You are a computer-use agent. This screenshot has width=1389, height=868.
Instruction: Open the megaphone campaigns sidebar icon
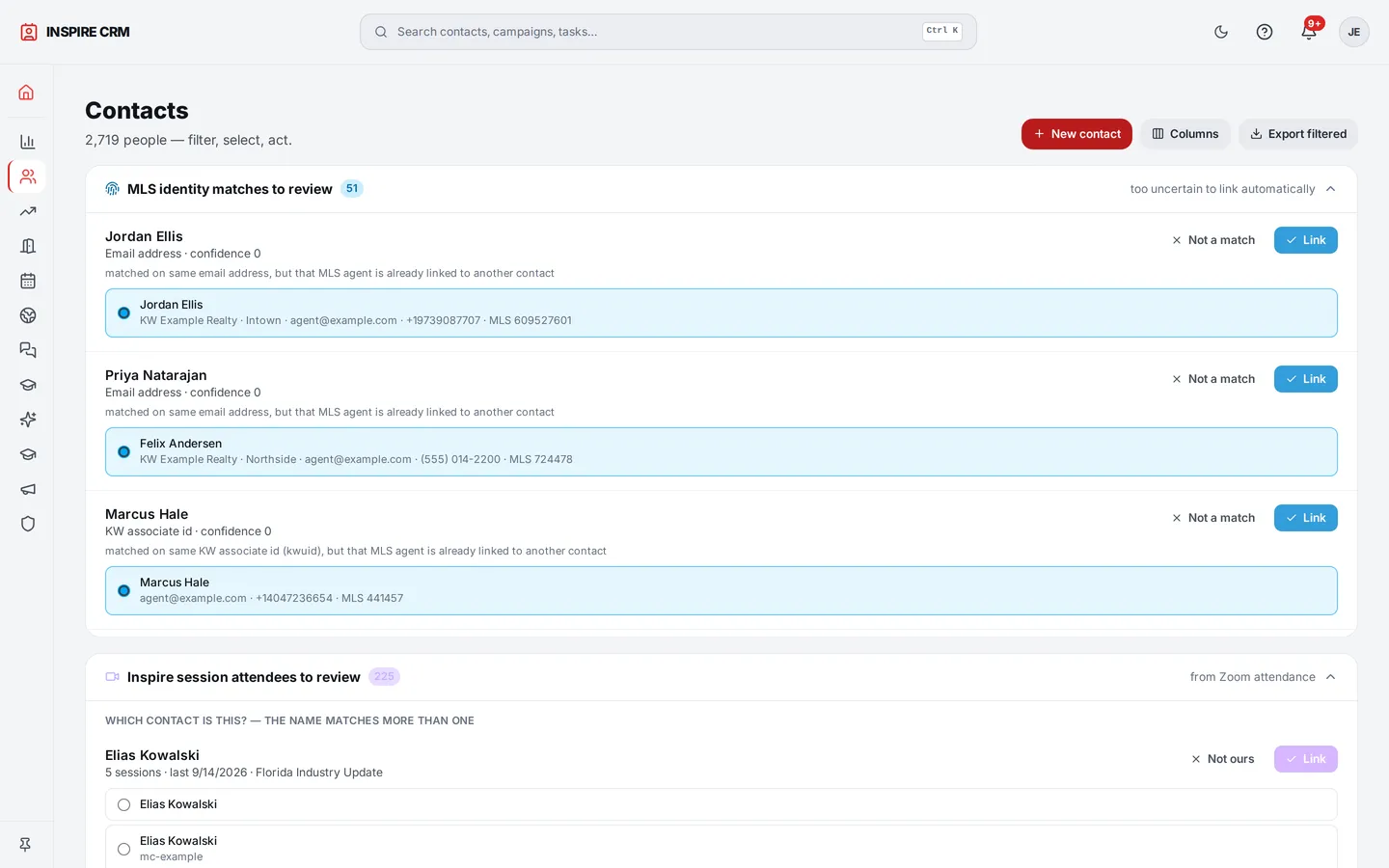point(27,489)
